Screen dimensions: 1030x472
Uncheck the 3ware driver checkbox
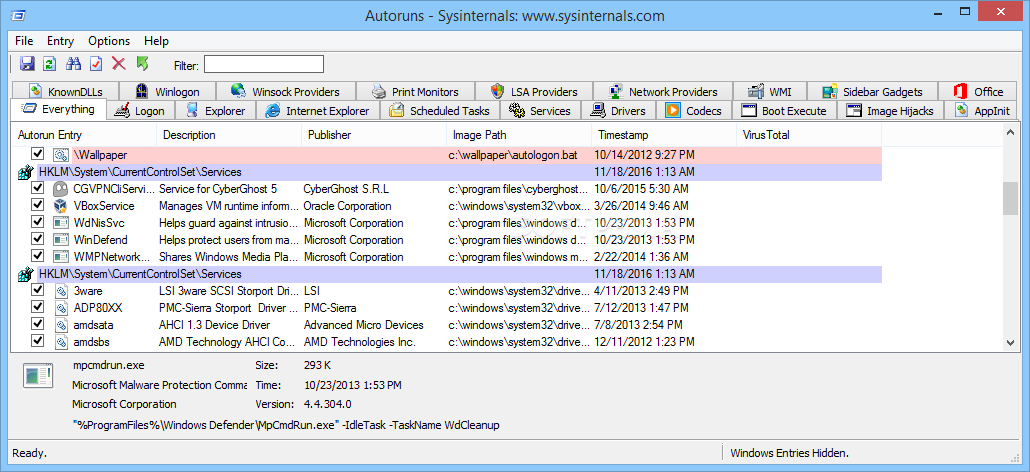click(37, 290)
